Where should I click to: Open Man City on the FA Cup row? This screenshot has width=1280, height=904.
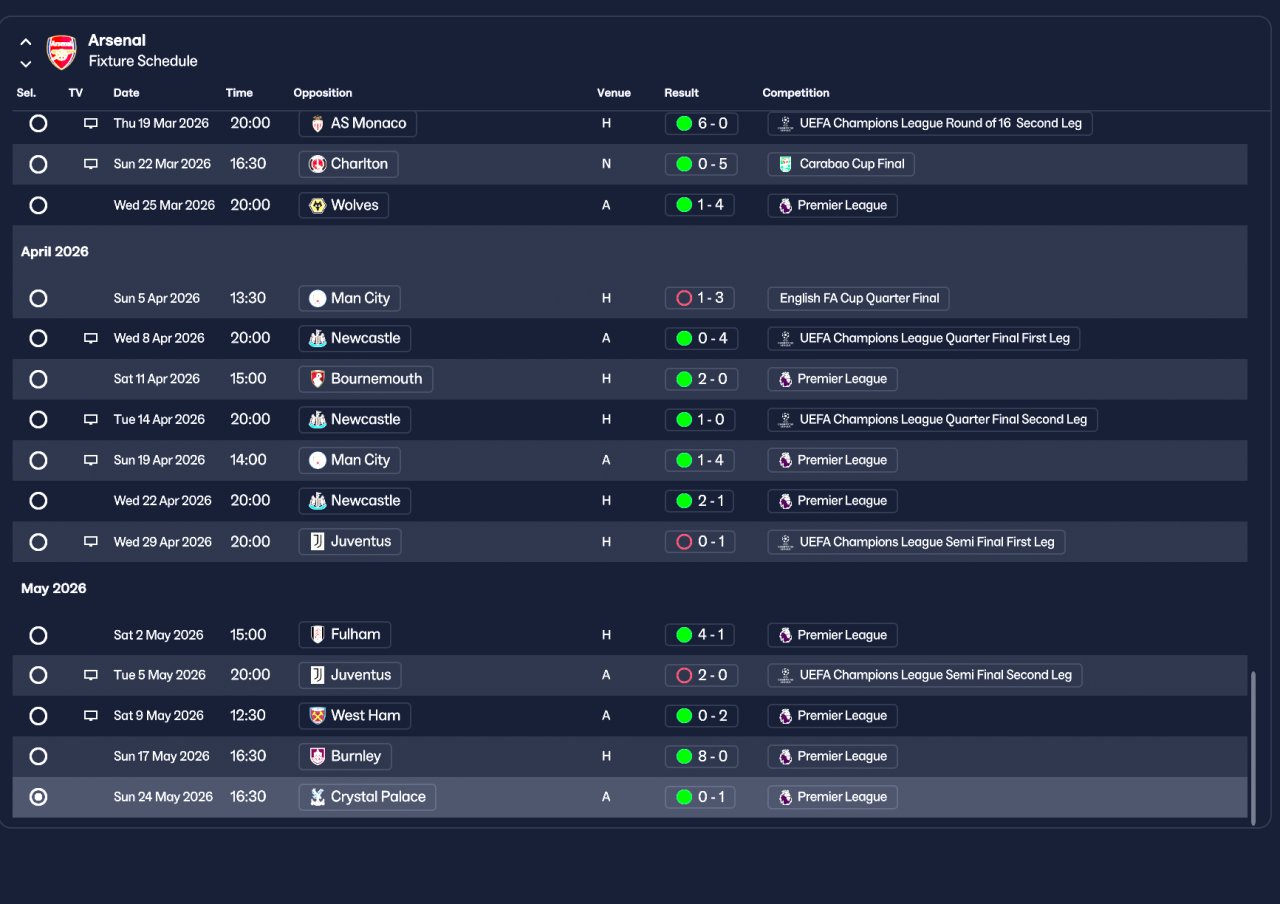coord(350,298)
